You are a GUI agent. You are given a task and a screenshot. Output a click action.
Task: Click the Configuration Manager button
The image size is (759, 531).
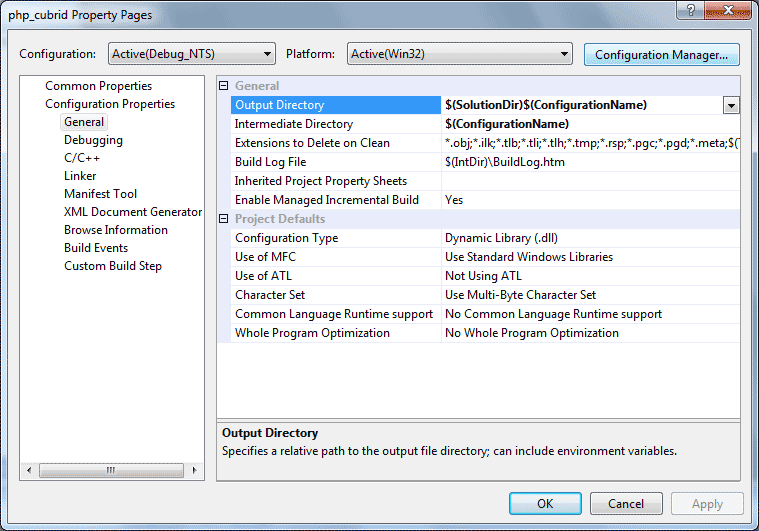pos(661,54)
